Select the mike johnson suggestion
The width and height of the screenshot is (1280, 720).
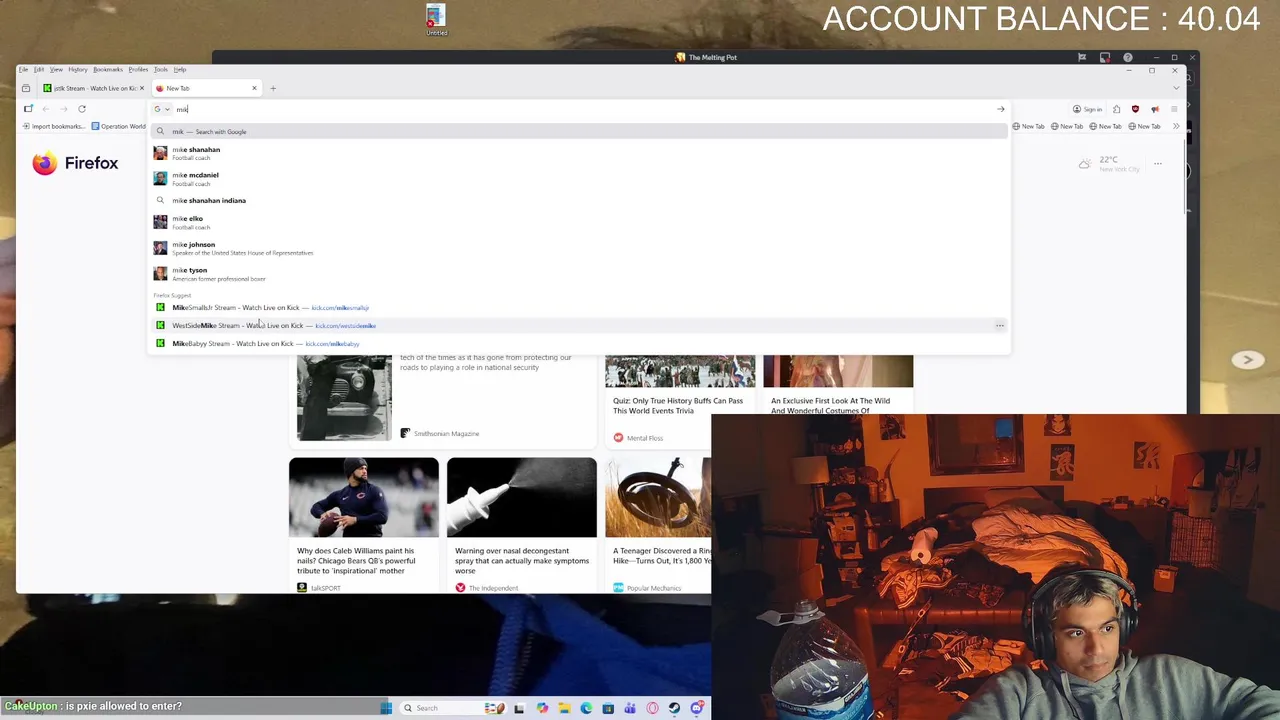580,248
